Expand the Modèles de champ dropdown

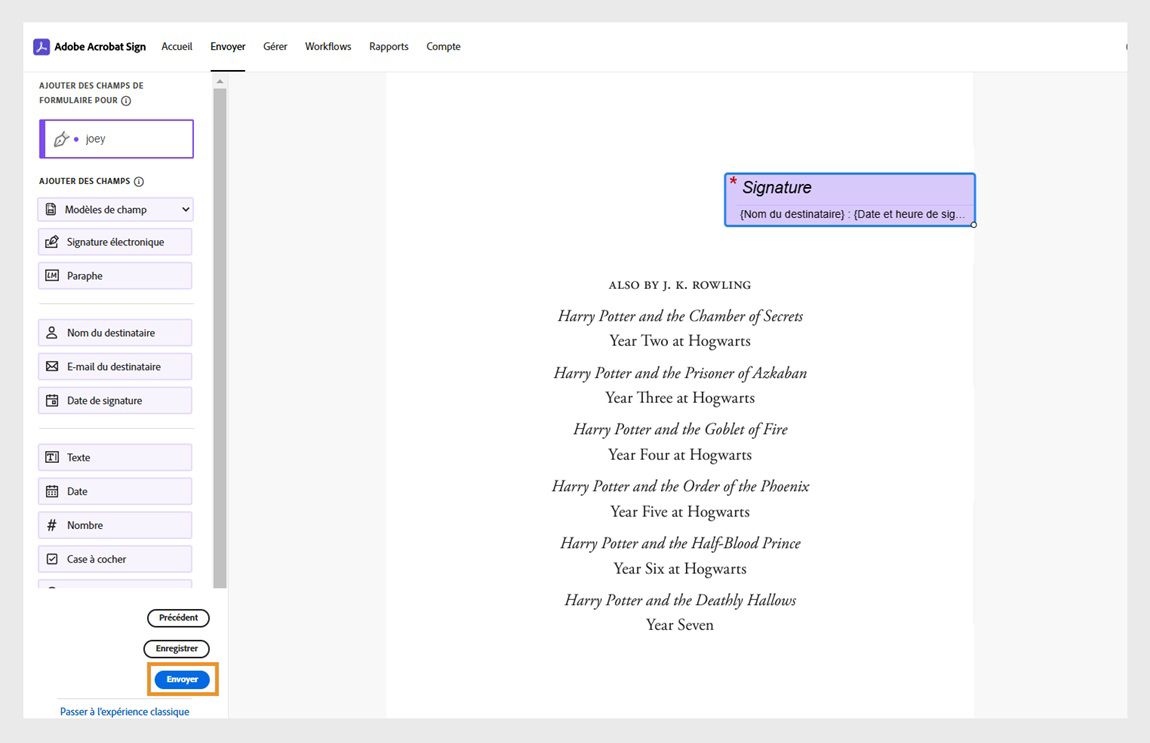115,210
